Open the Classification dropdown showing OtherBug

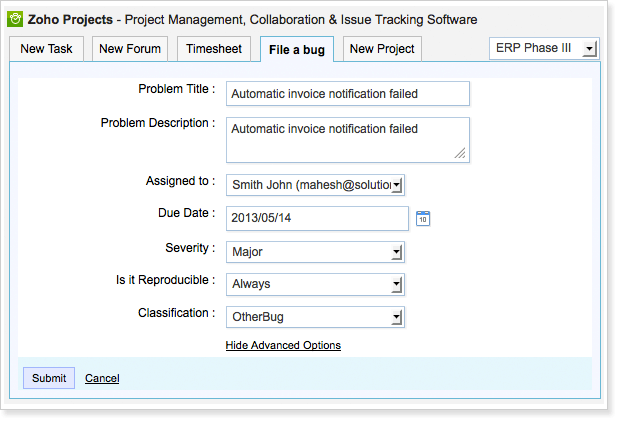click(315, 317)
